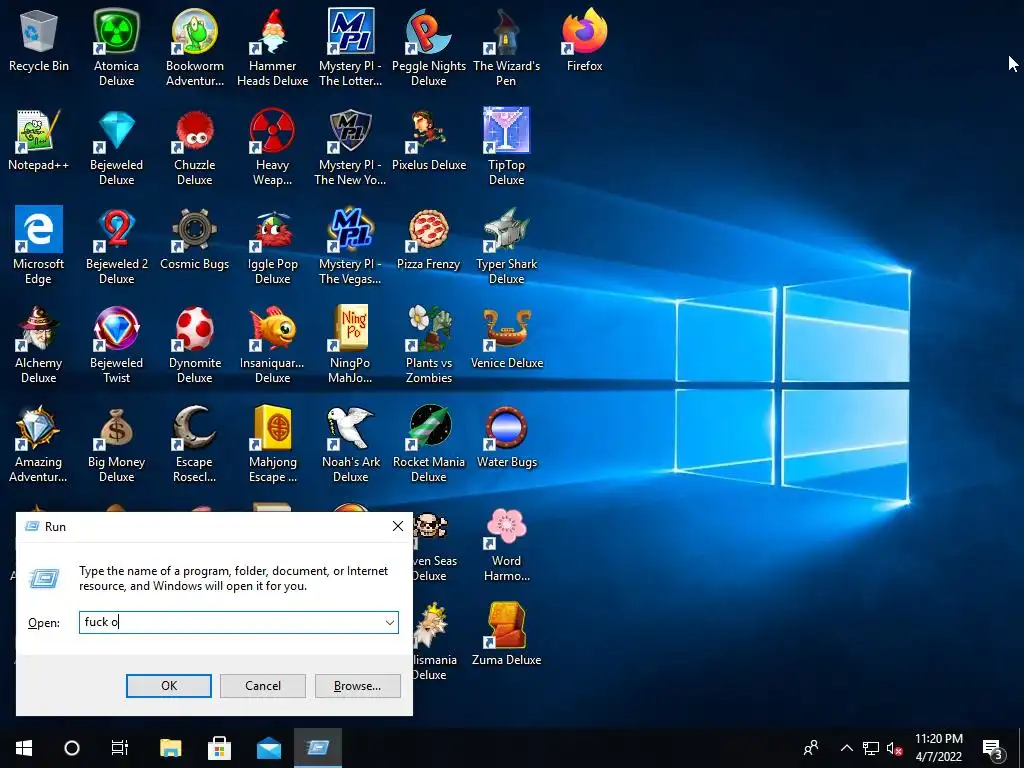Select the Insaniquarium Deluxe fish icon
Image resolution: width=1024 pixels, height=768 pixels.
click(x=272, y=345)
